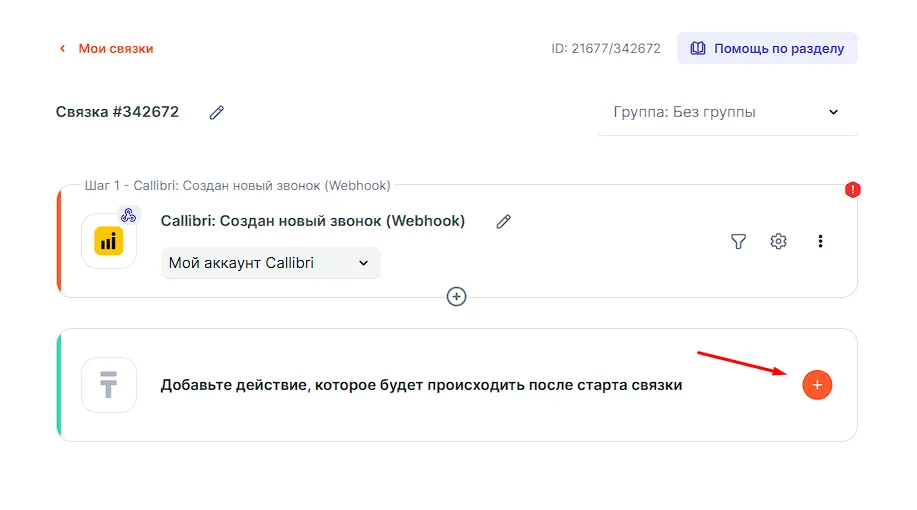Open the three-dot menu for step 1
Viewport: 917px width, 510px height.
pos(820,241)
